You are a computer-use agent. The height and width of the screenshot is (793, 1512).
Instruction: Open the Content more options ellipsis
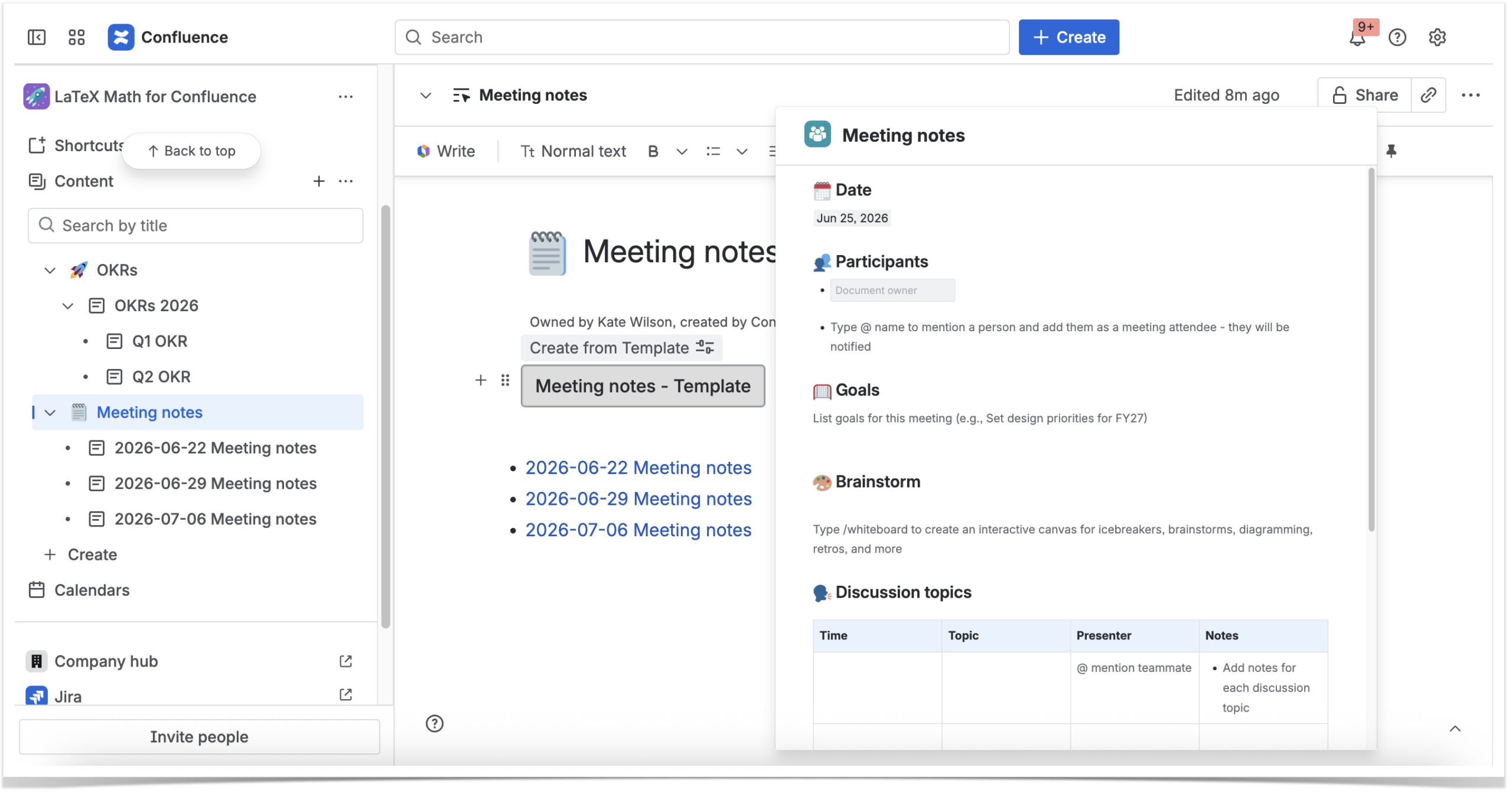pos(346,181)
